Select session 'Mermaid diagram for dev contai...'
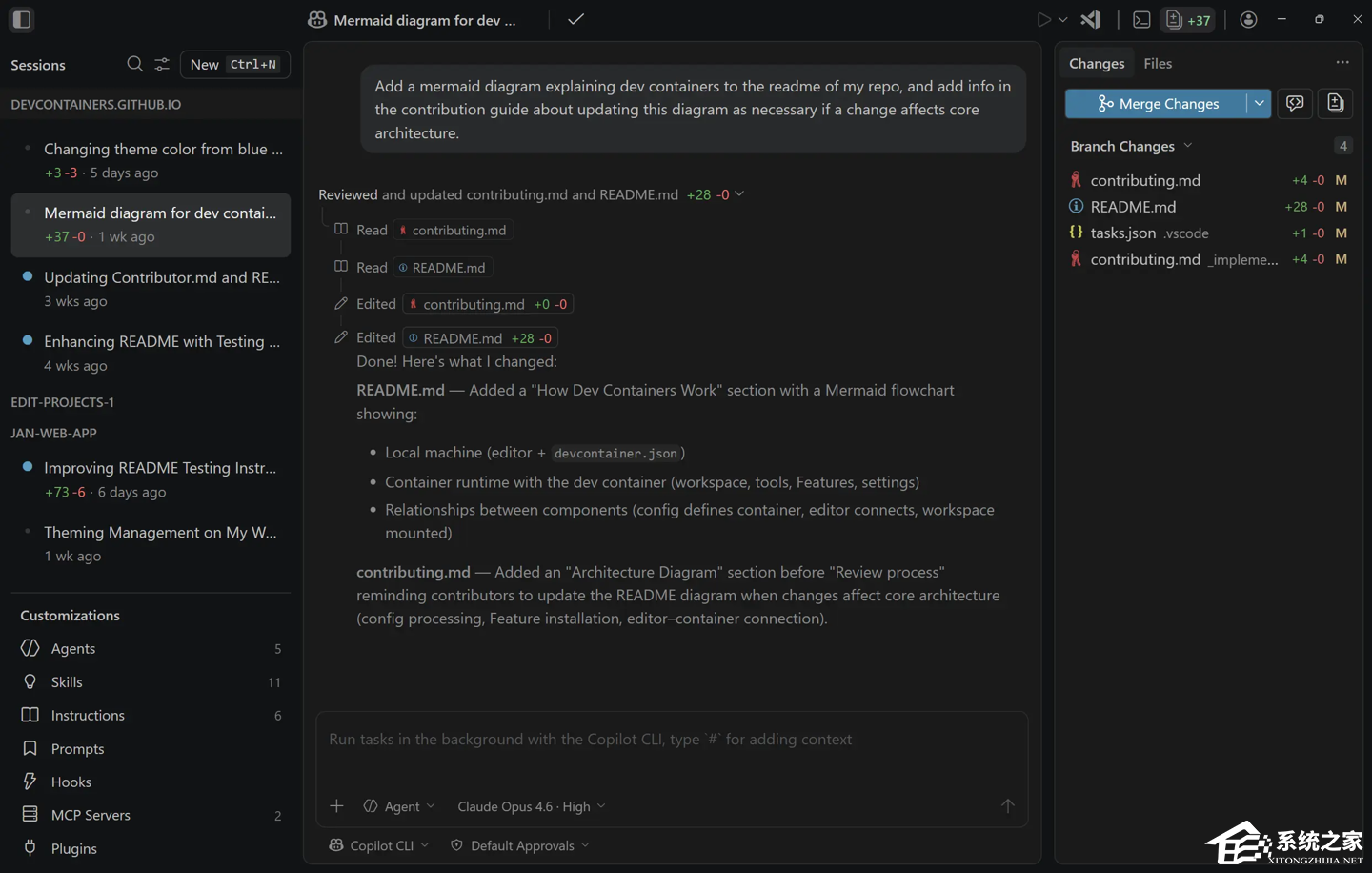This screenshot has width=1372, height=873. 151,225
